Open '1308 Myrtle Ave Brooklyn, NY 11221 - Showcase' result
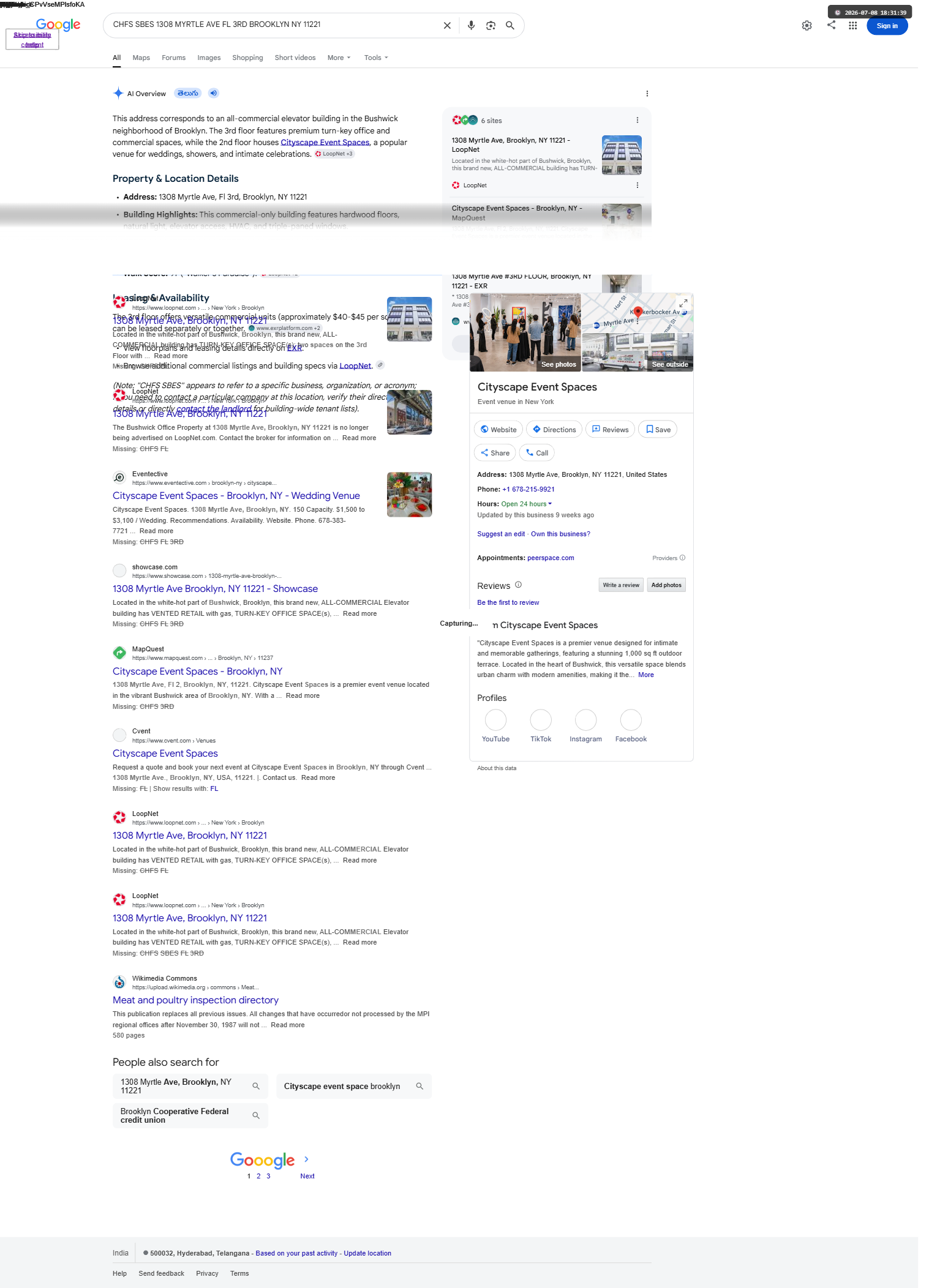This screenshot has width=929, height=1288. 215,588
